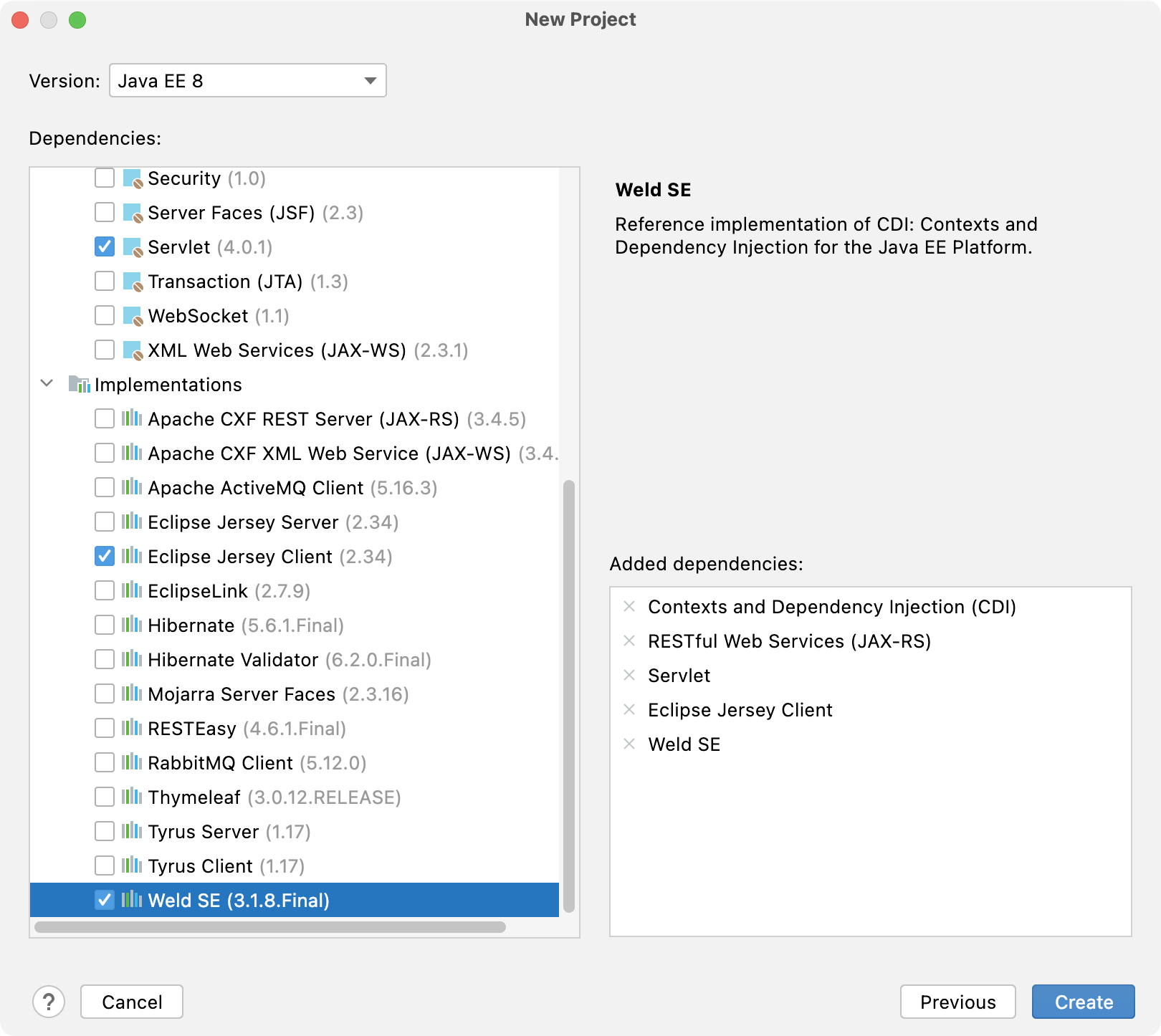Click the Apache CXF XML Web Service icon

pyautogui.click(x=132, y=453)
